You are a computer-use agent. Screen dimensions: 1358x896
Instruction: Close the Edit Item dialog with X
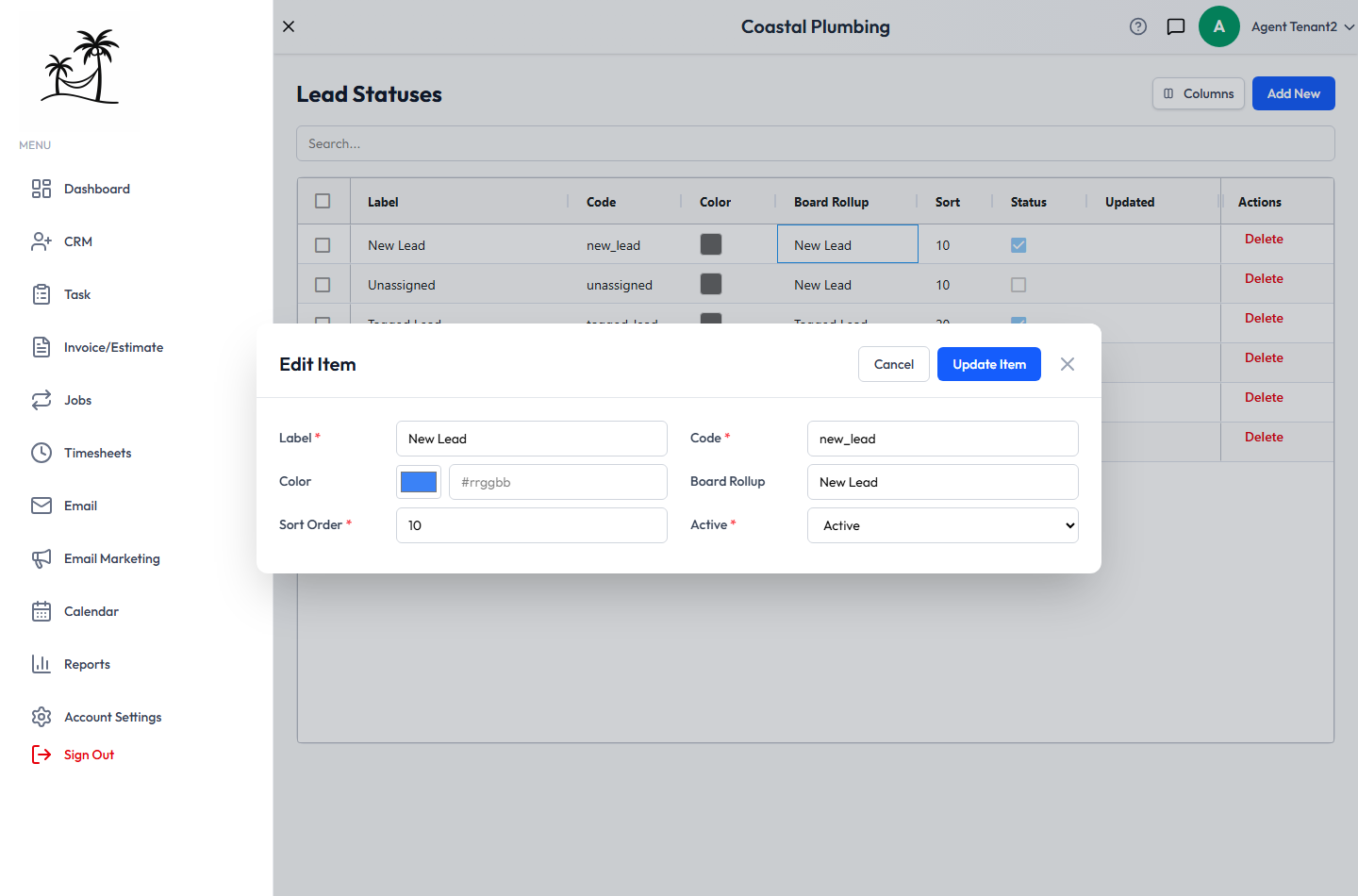click(x=1068, y=364)
